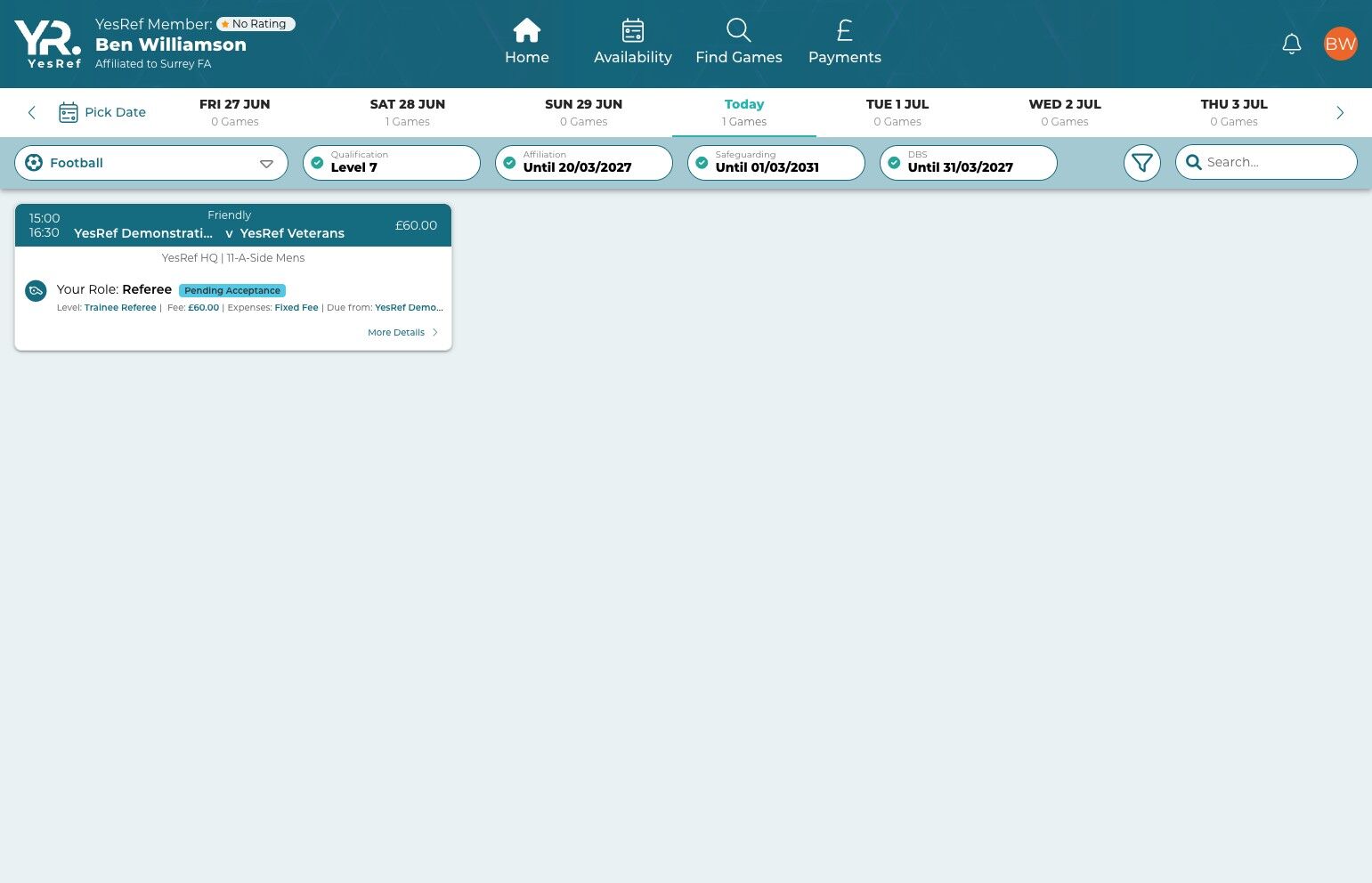Click the Search input field
Image resolution: width=1372 pixels, height=883 pixels.
pyautogui.click(x=1266, y=162)
